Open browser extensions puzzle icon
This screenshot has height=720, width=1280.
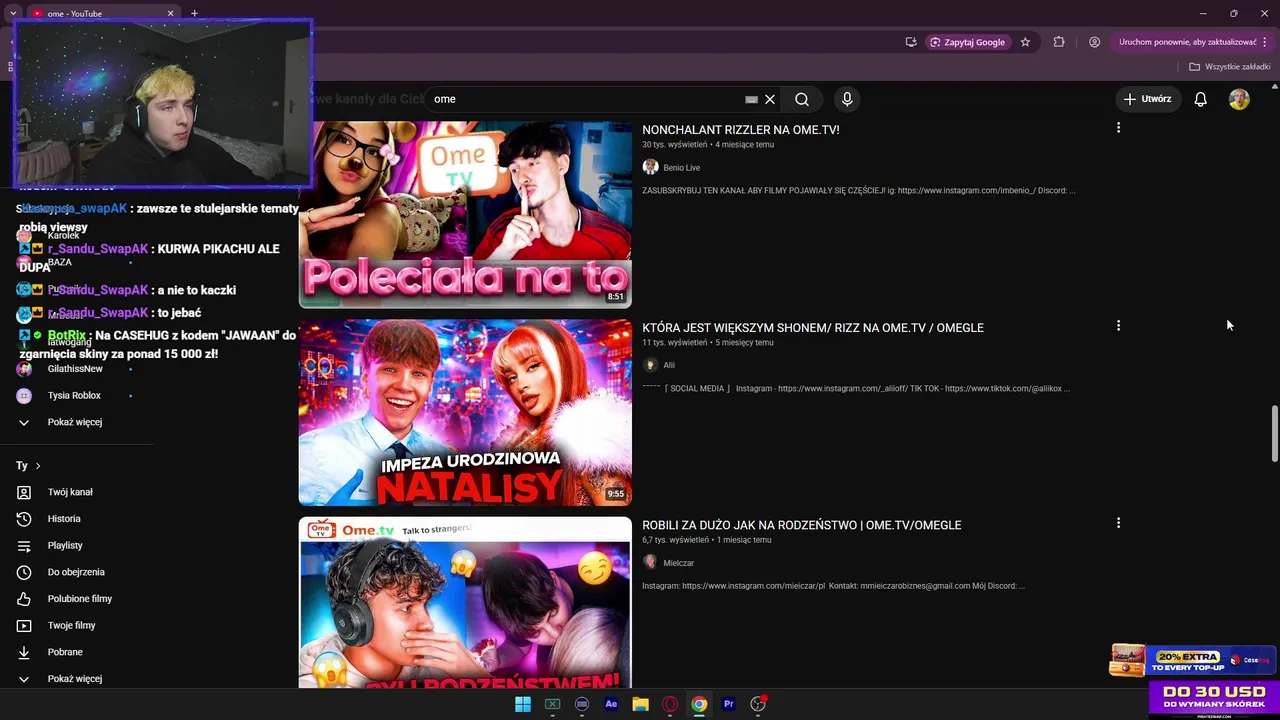point(1059,42)
